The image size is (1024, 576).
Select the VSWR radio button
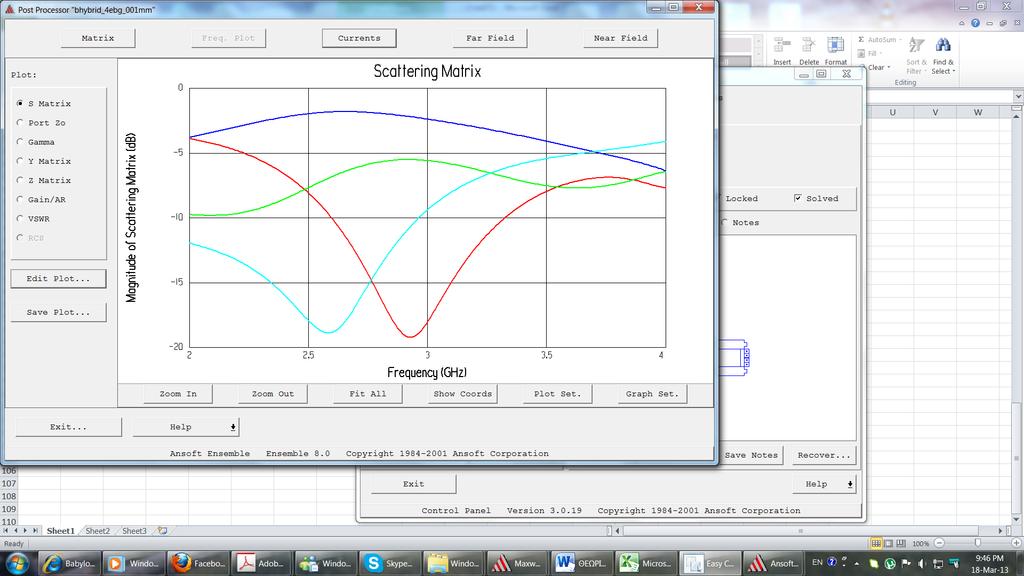[x=20, y=219]
